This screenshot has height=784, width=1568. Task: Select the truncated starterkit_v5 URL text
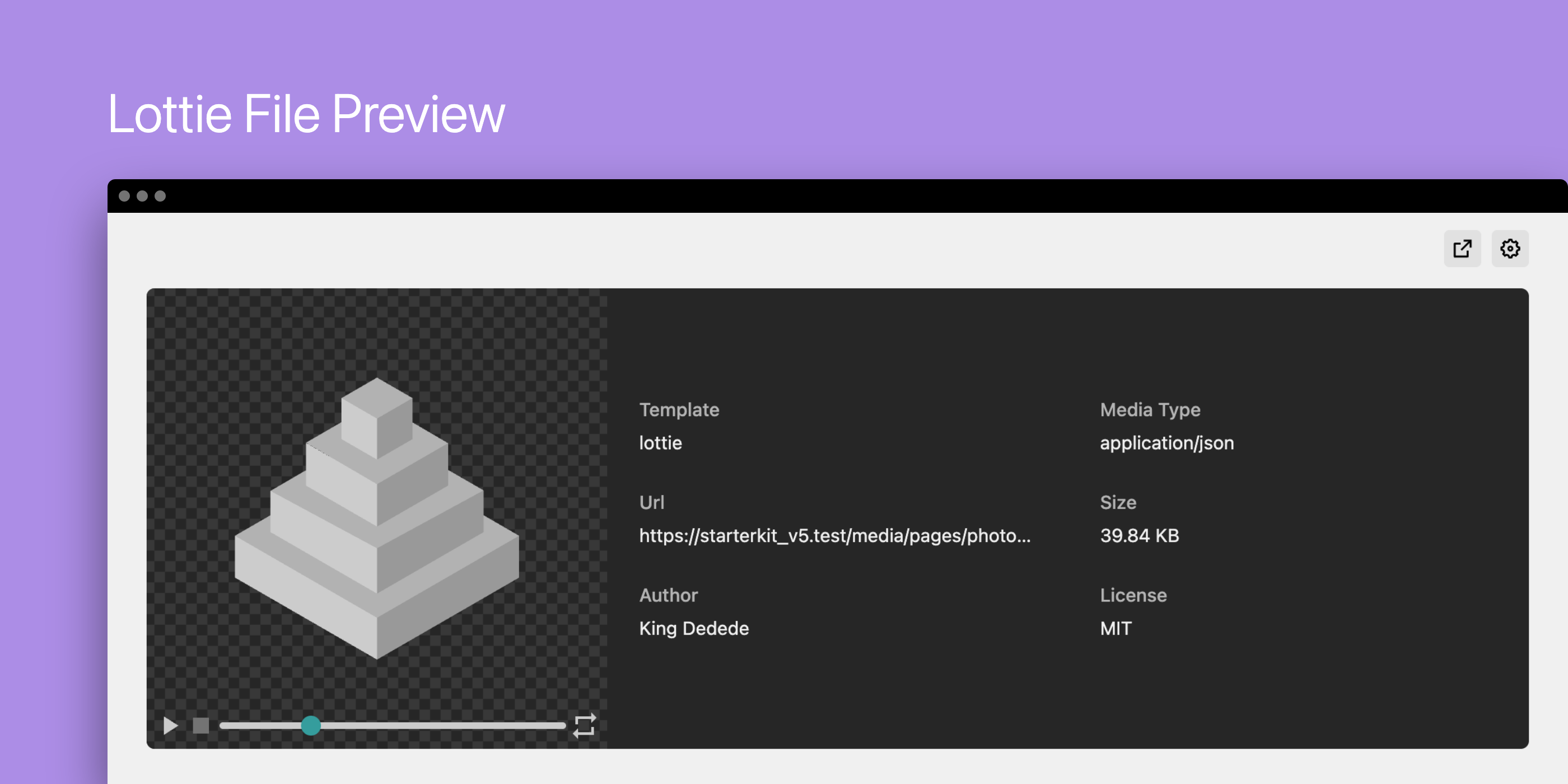click(835, 536)
